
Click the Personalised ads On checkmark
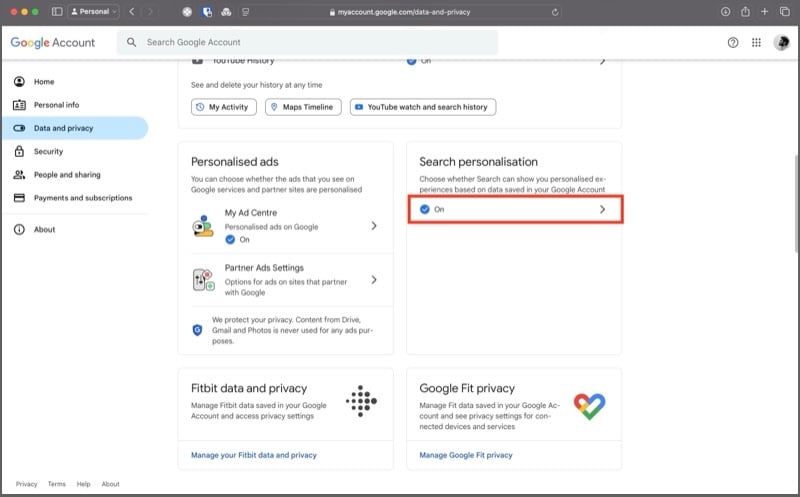[230, 240]
